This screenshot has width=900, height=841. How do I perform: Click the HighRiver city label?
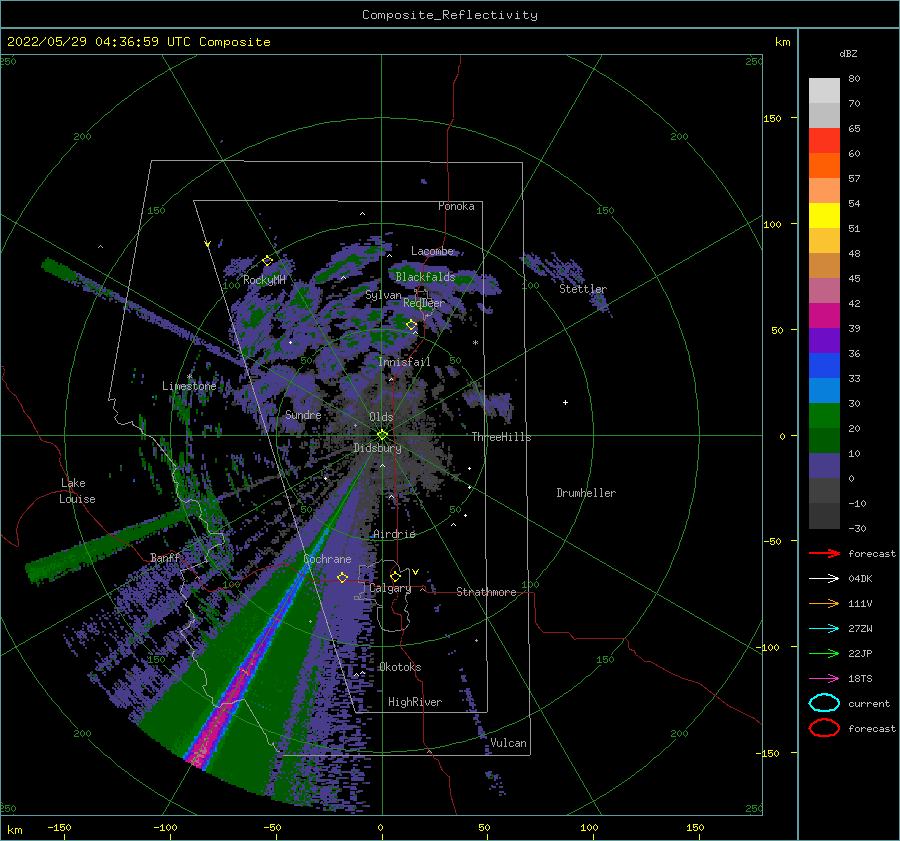coord(415,702)
